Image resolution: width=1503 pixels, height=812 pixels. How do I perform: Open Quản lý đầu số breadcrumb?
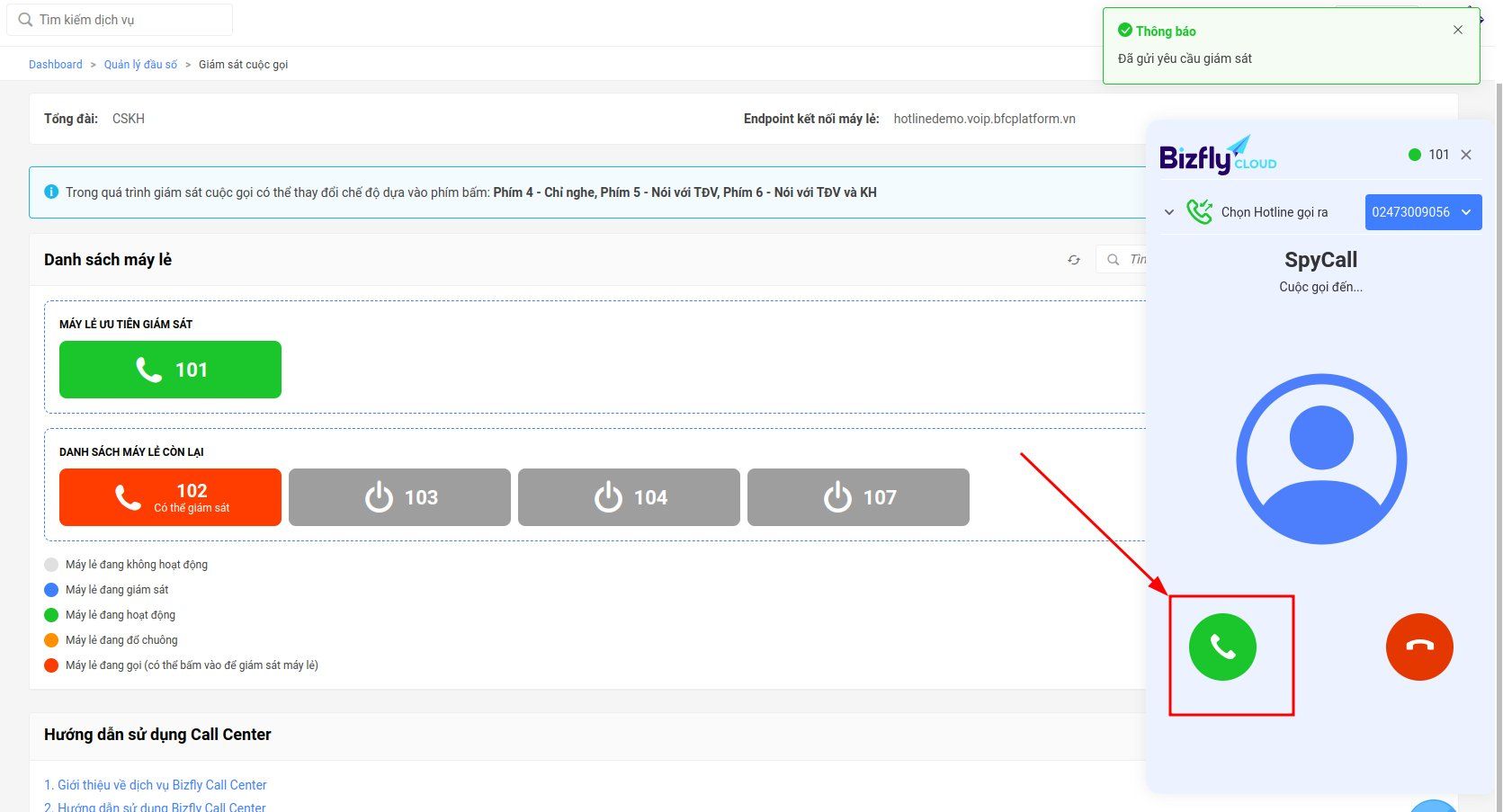(140, 65)
